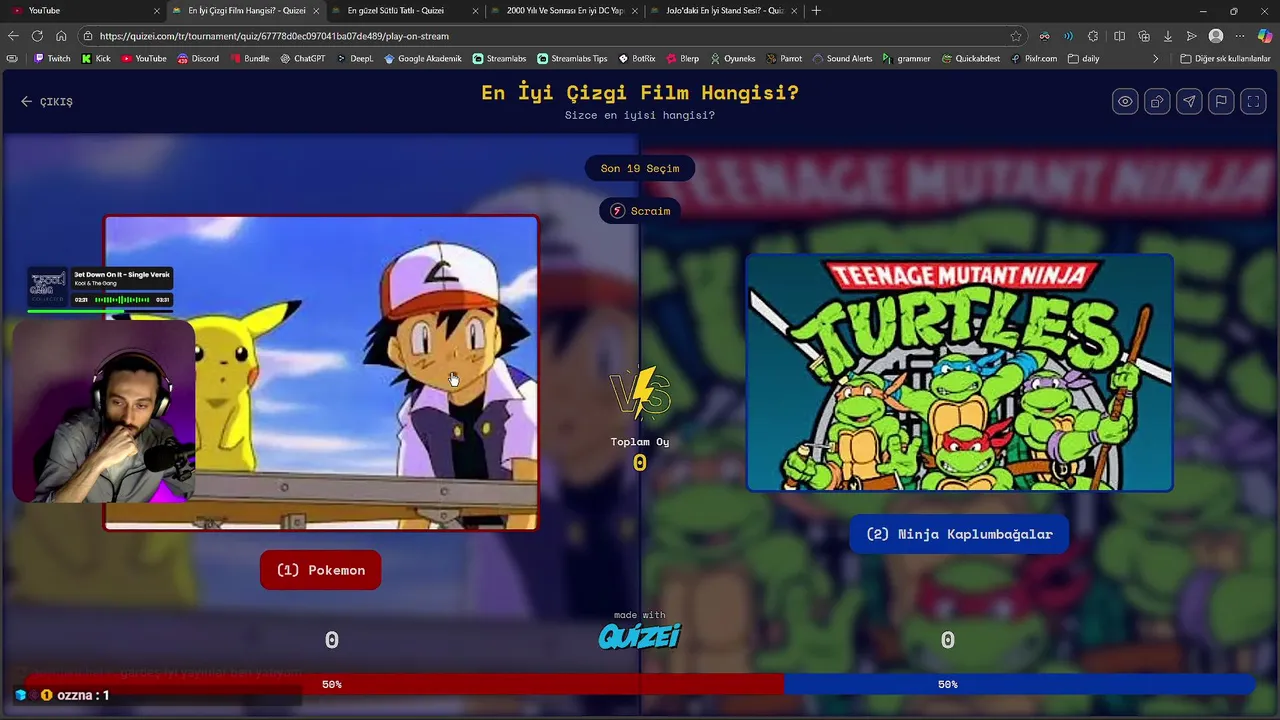The image size is (1280, 720).
Task: Open the grammer bookmark
Action: pos(906,58)
